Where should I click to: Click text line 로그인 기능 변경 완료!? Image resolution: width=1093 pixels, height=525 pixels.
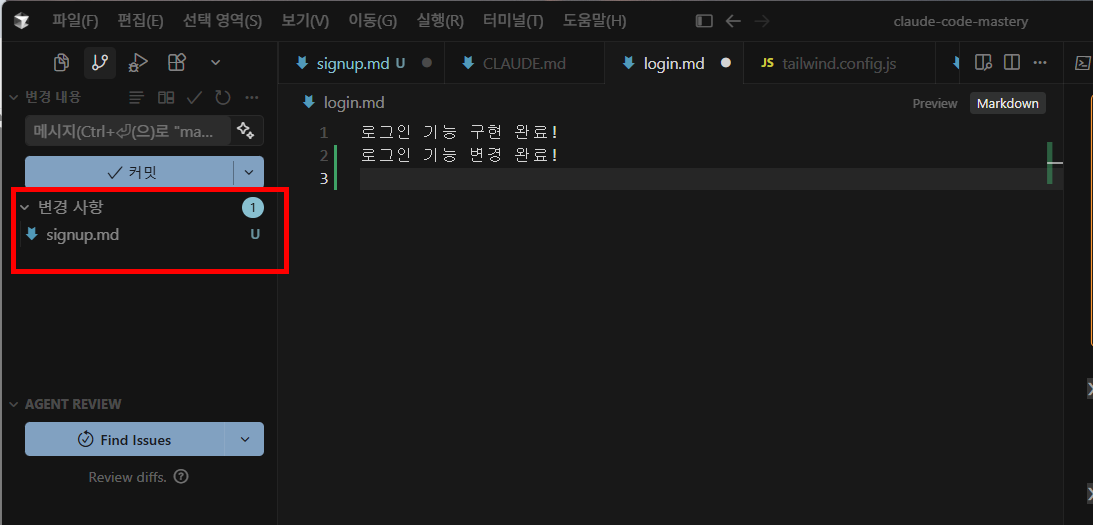point(460,155)
